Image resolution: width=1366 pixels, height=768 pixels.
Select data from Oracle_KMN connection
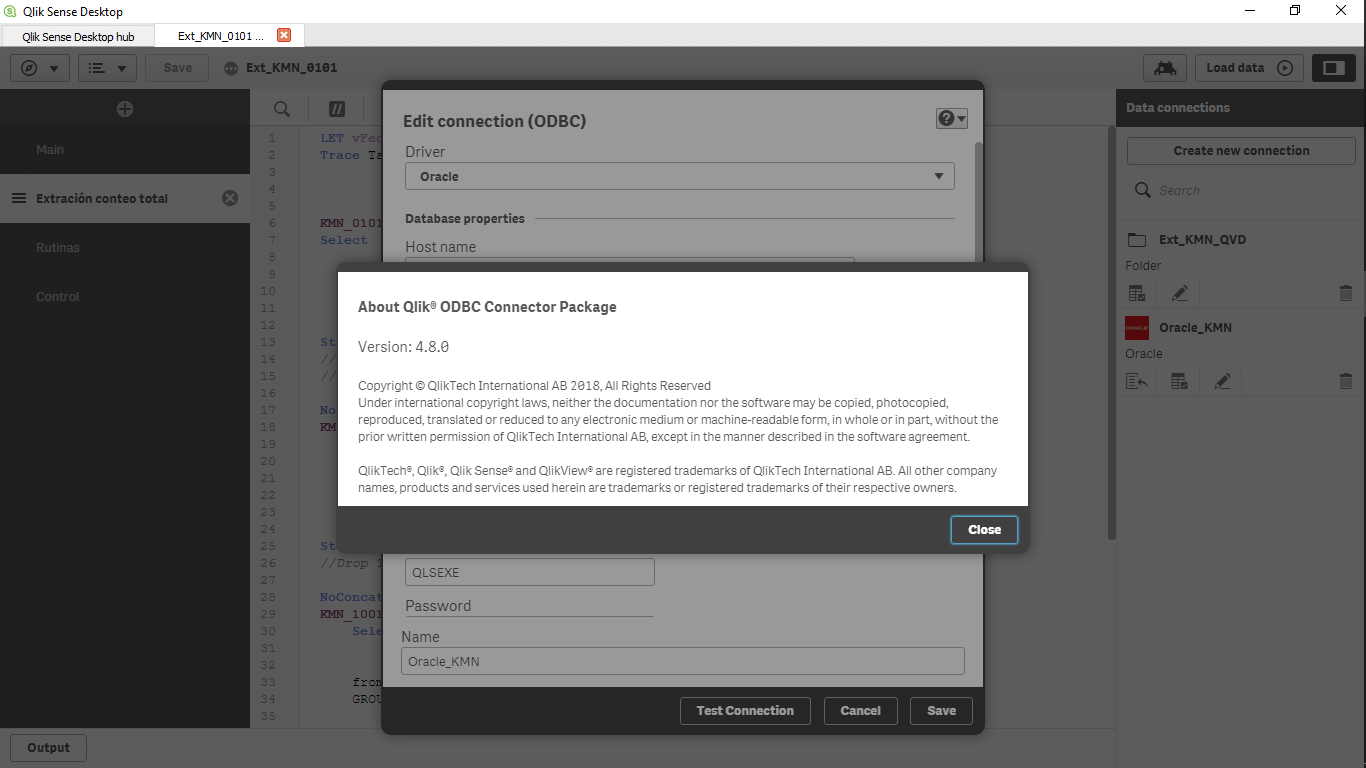click(x=1179, y=381)
